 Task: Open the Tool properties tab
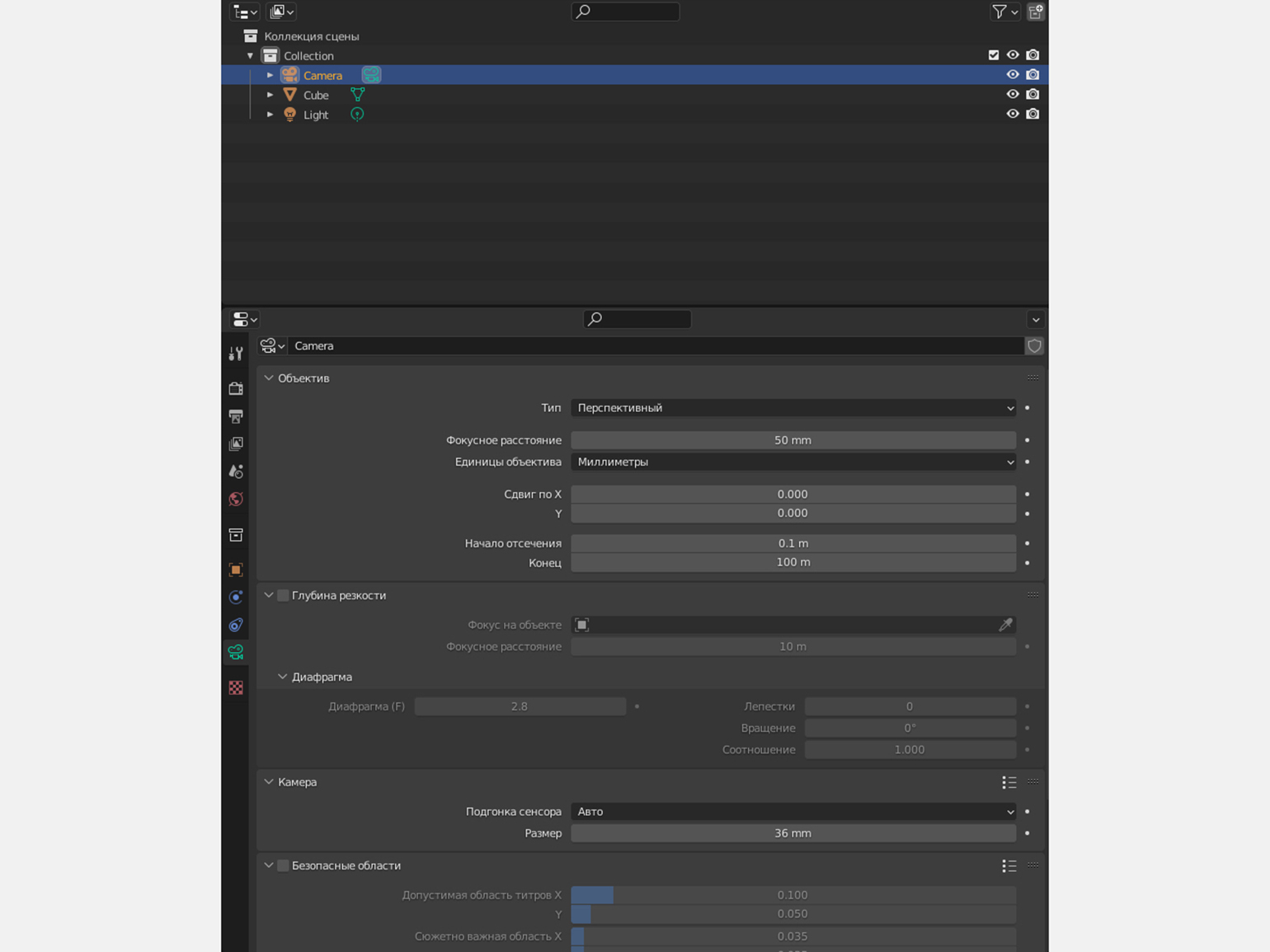click(236, 354)
